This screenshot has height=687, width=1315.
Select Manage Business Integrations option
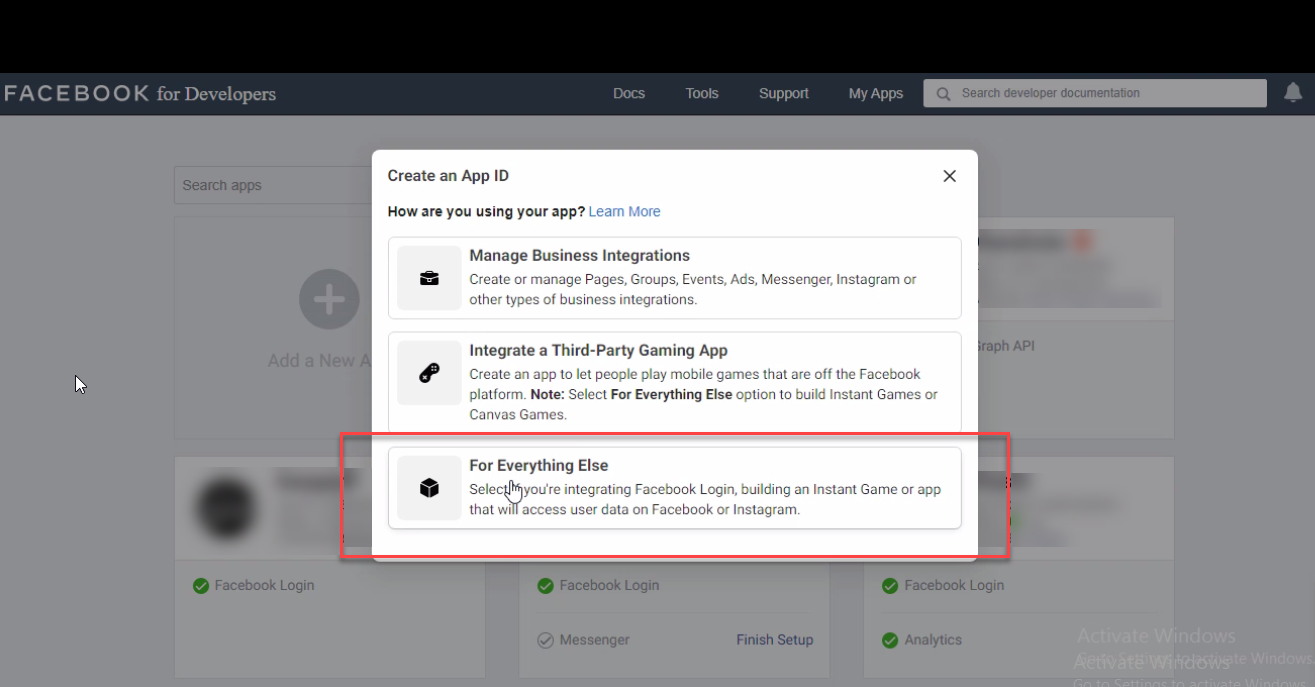[674, 278]
